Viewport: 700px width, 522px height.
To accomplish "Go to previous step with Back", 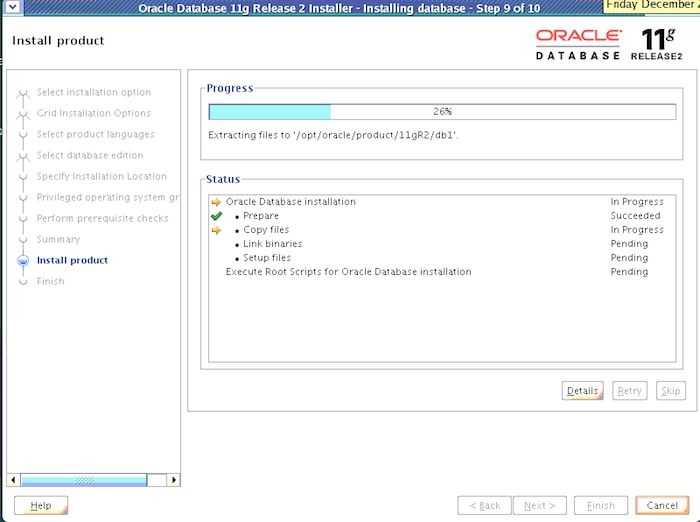I will 484,505.
